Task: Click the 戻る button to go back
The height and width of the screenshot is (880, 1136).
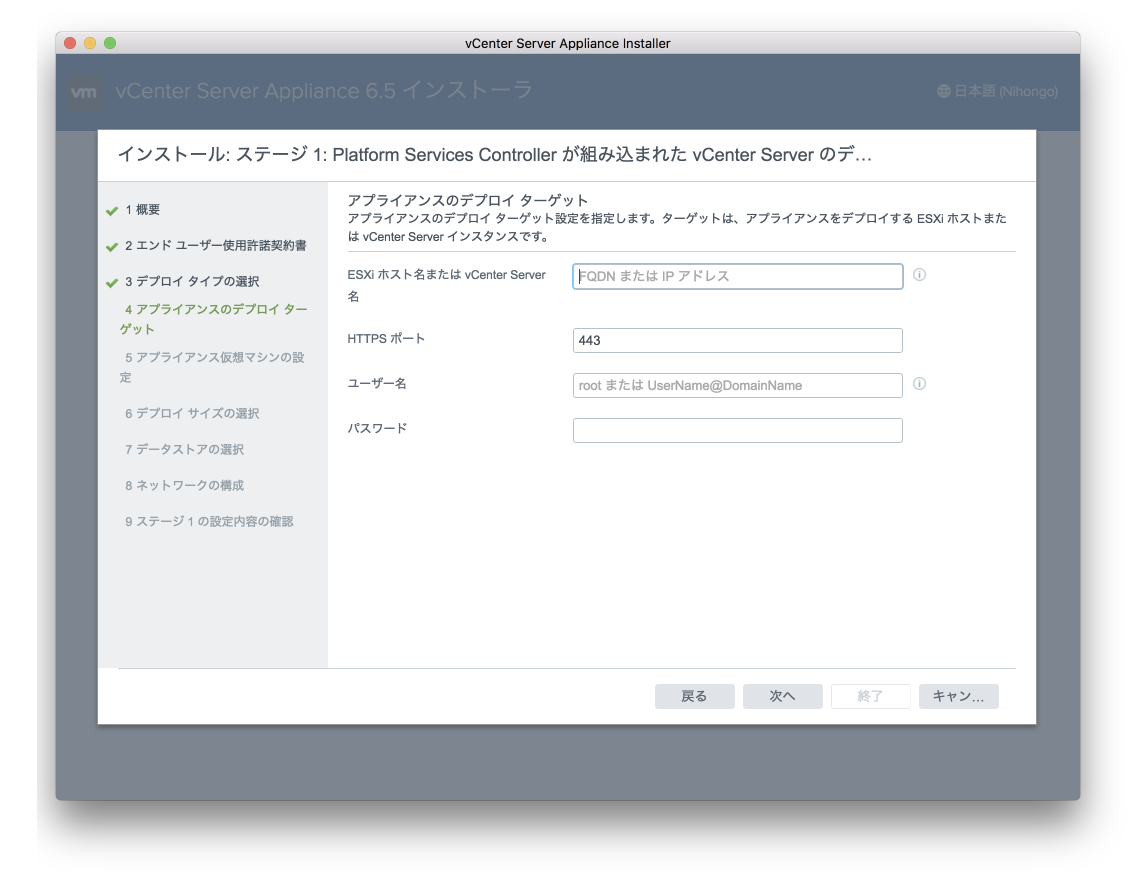Action: [694, 696]
